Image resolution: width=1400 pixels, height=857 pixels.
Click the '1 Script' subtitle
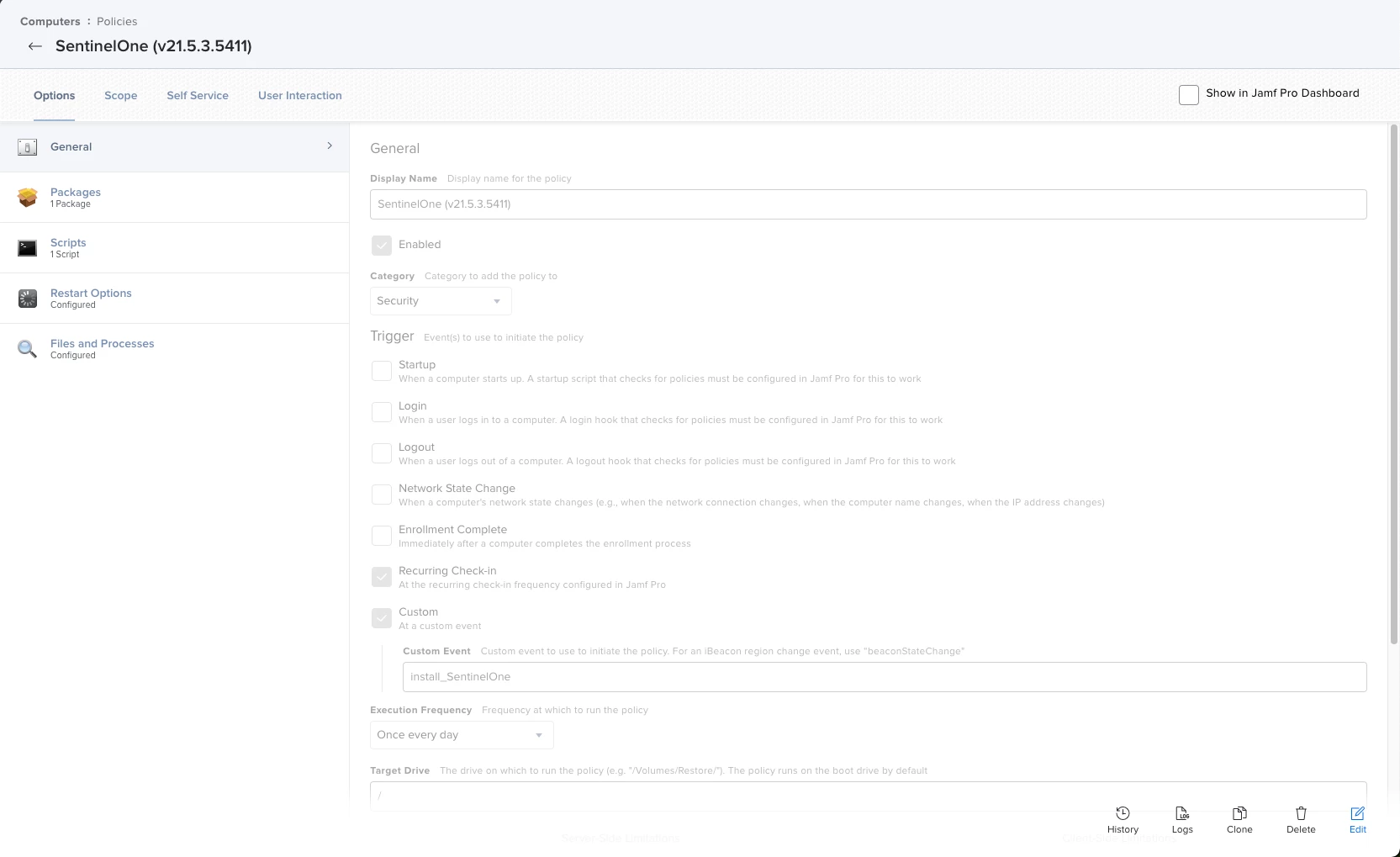tap(65, 255)
